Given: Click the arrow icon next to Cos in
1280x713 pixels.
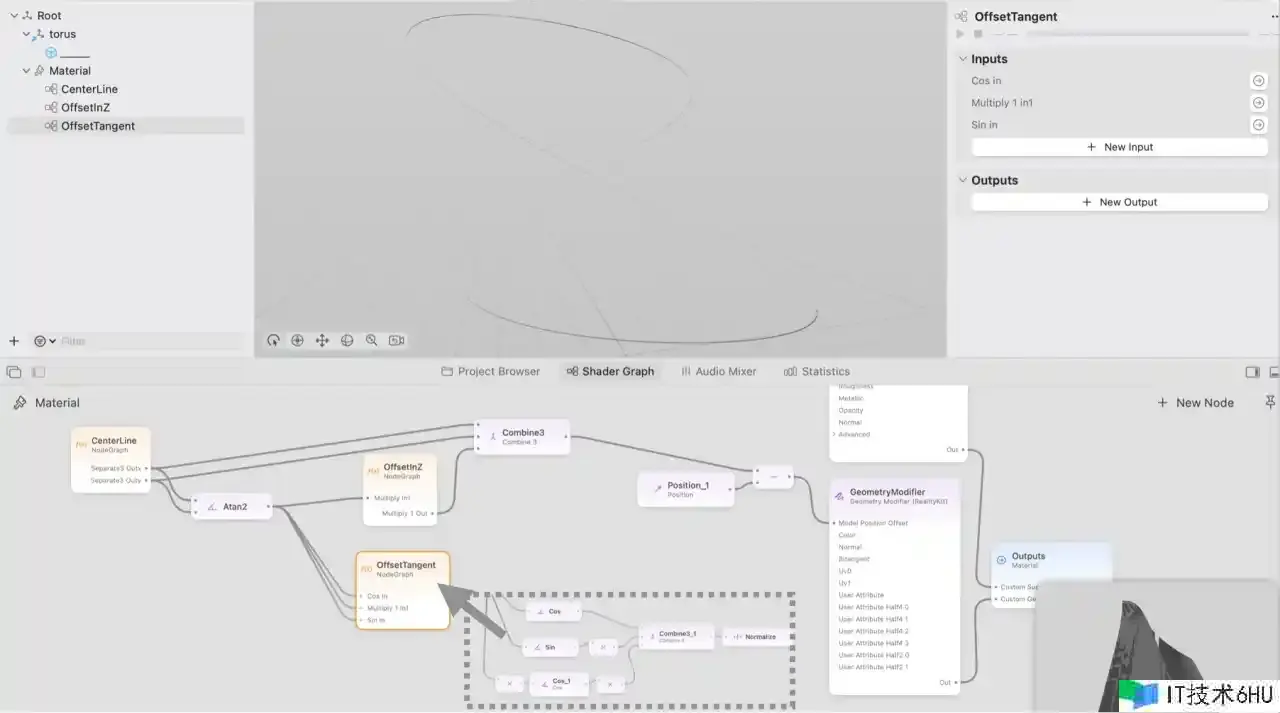Looking at the screenshot, I should point(1258,81).
